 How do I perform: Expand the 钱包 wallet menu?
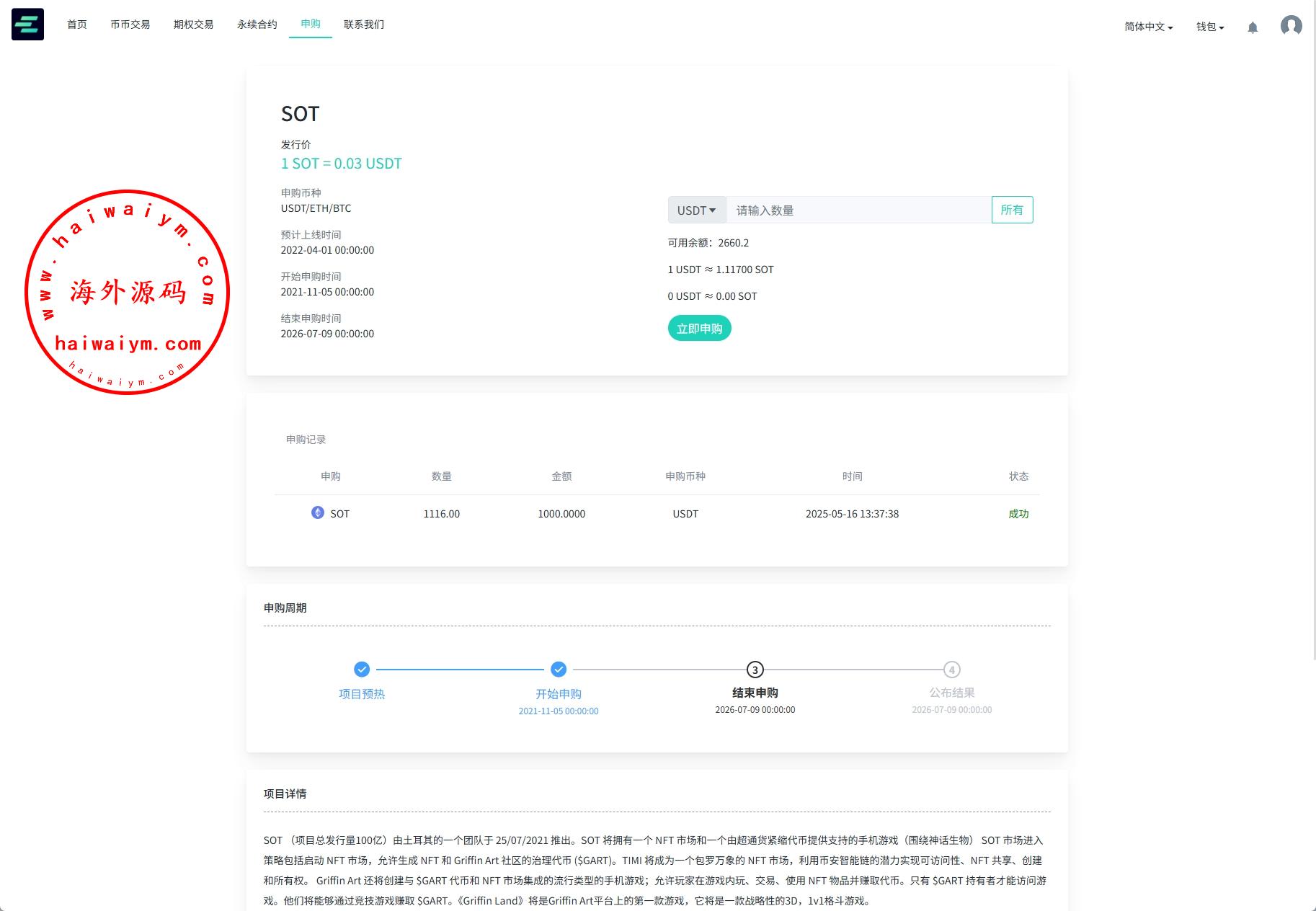click(x=1210, y=27)
